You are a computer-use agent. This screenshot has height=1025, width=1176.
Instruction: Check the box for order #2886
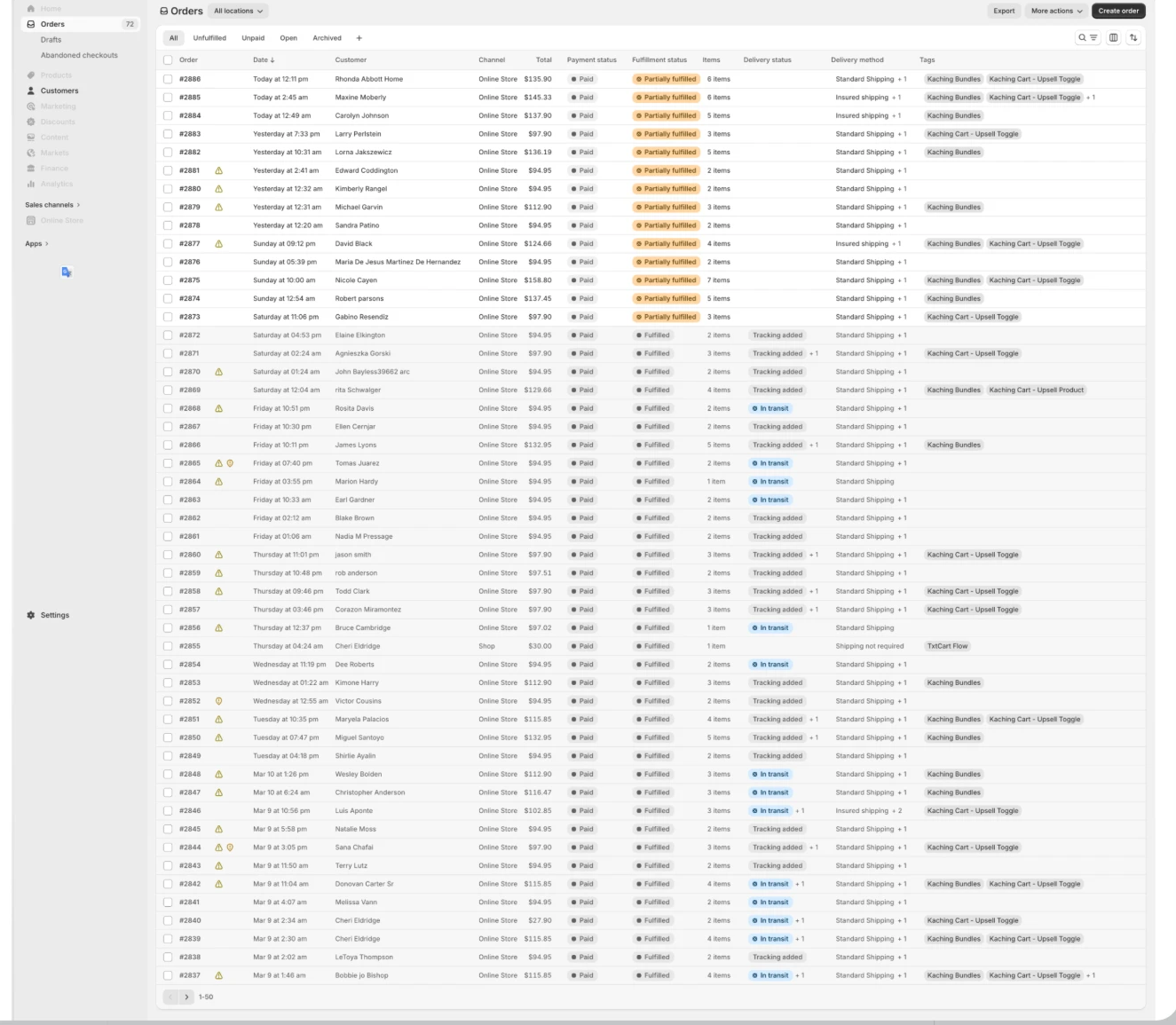click(168, 79)
